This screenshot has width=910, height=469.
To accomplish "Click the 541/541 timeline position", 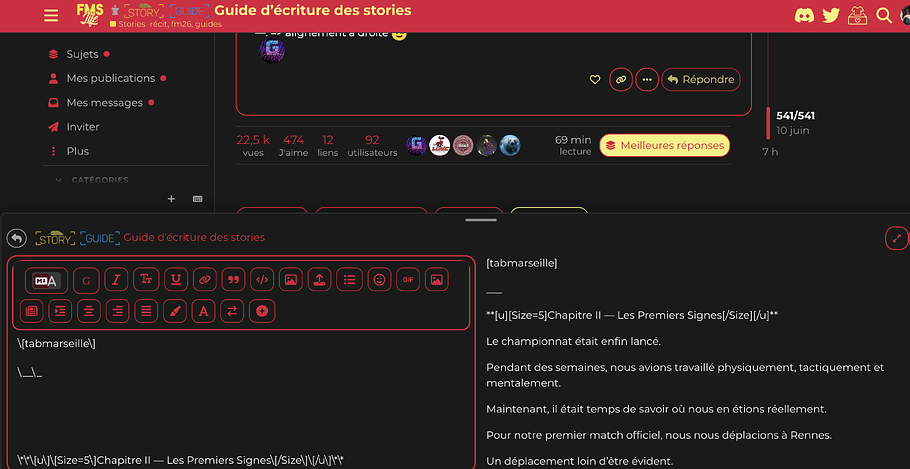I will point(795,116).
